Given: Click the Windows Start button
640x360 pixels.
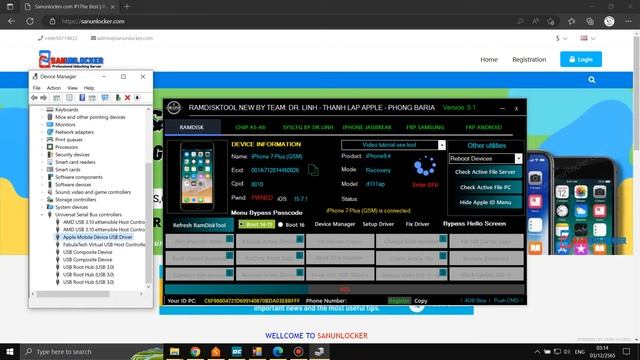Looking at the screenshot, I should click(x=10, y=351).
